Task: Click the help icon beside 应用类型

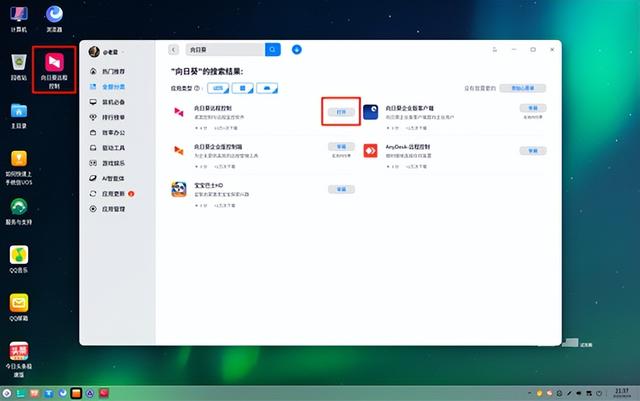Action: (197, 88)
